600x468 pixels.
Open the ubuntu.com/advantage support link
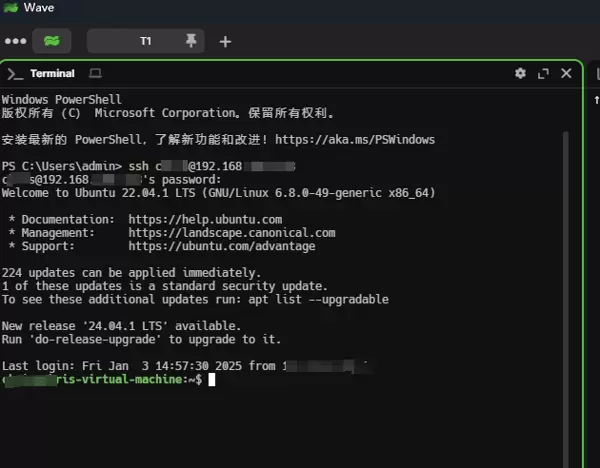pos(221,246)
